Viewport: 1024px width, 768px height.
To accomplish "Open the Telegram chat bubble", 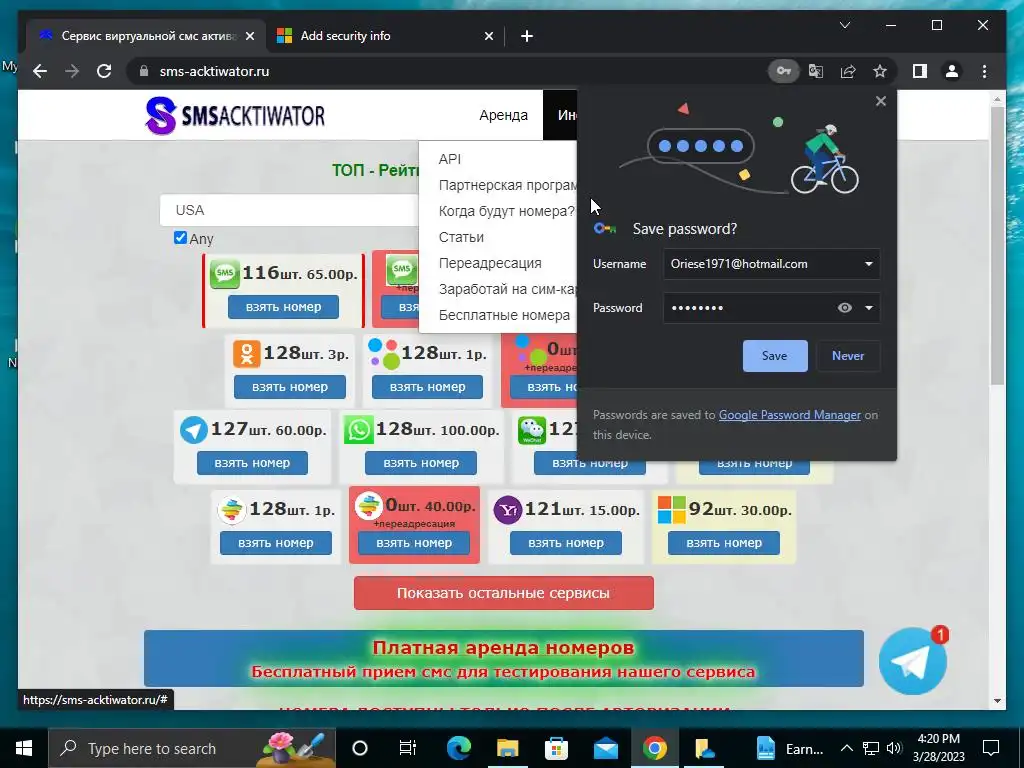I will [x=913, y=661].
